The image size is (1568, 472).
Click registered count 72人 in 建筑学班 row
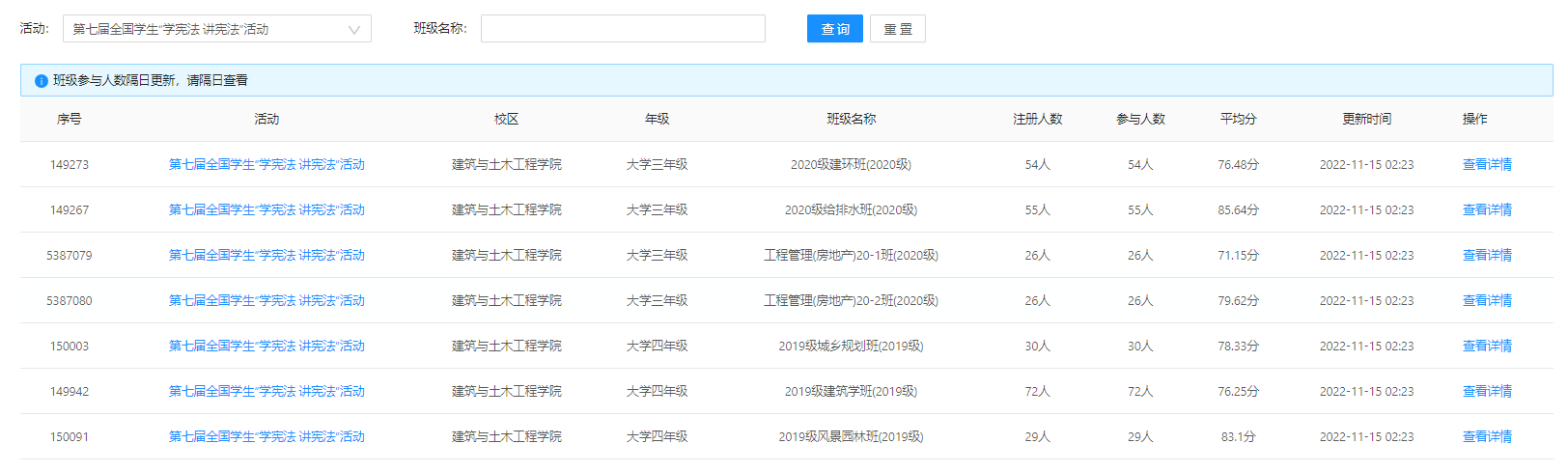coord(1038,391)
